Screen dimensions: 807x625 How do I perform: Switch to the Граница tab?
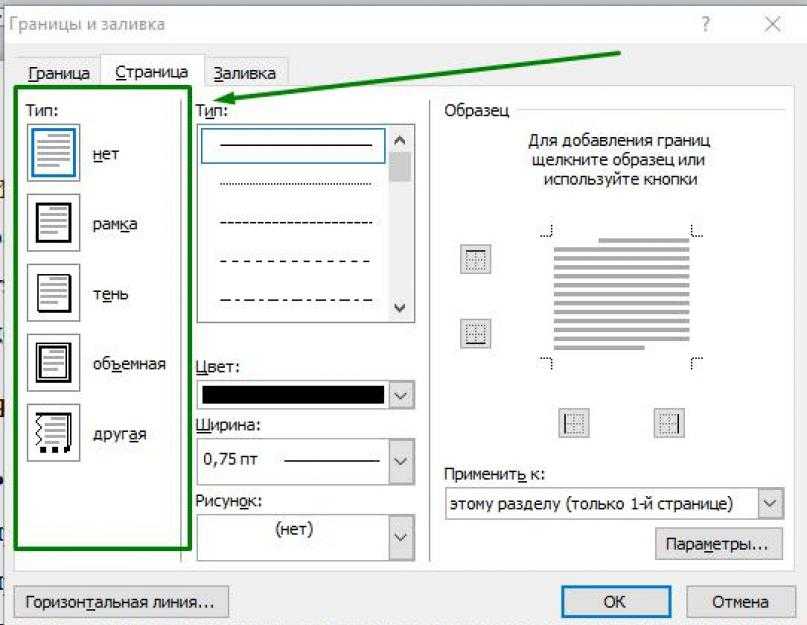pos(58,73)
